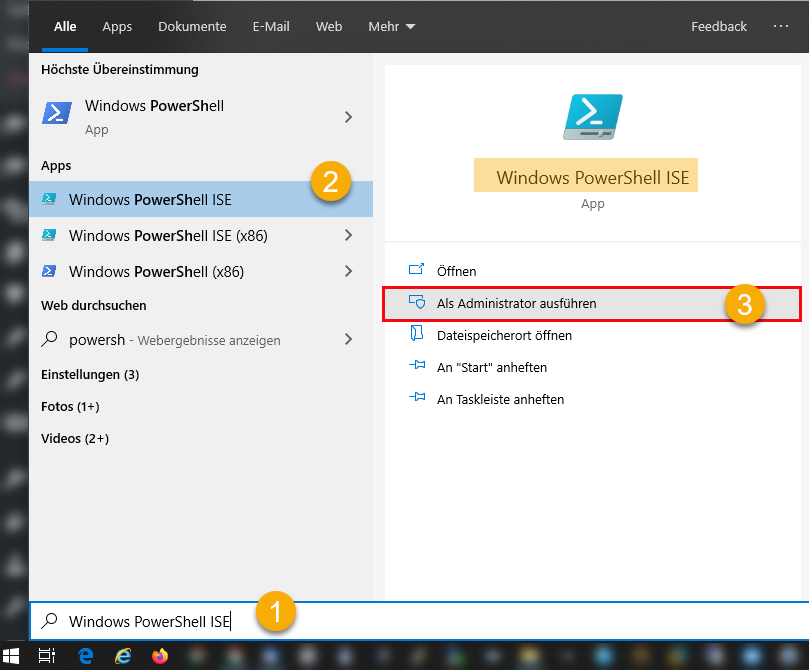Switch to the Apps tab
This screenshot has height=670, width=809.
(x=117, y=26)
